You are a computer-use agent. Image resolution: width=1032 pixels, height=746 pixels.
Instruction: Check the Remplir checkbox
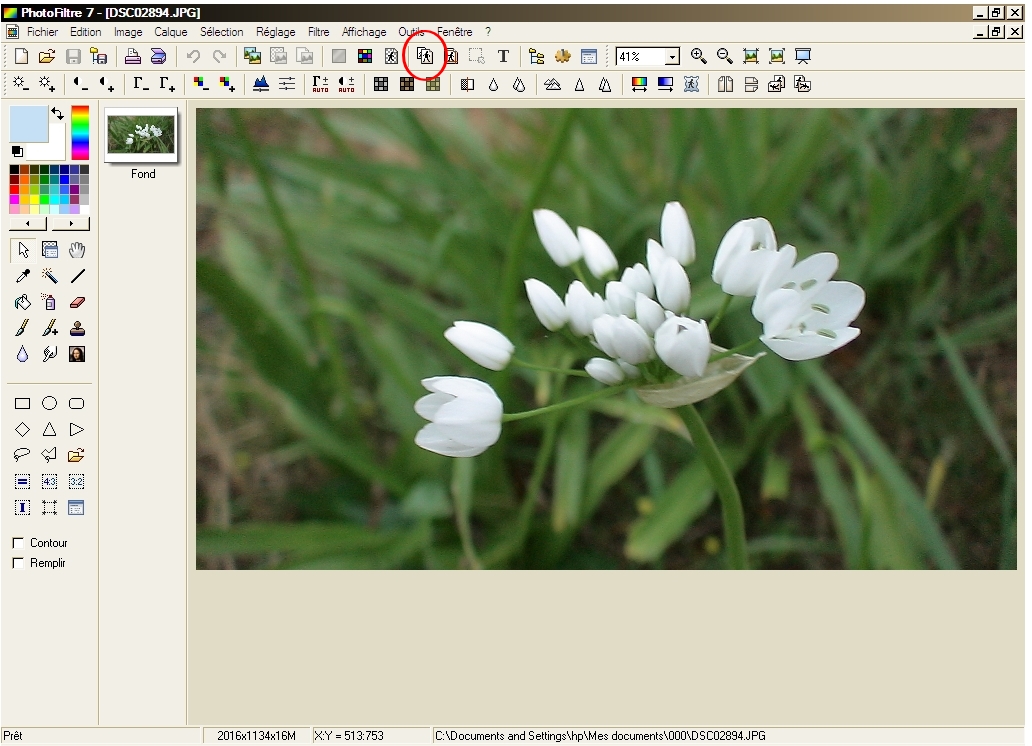coord(17,563)
